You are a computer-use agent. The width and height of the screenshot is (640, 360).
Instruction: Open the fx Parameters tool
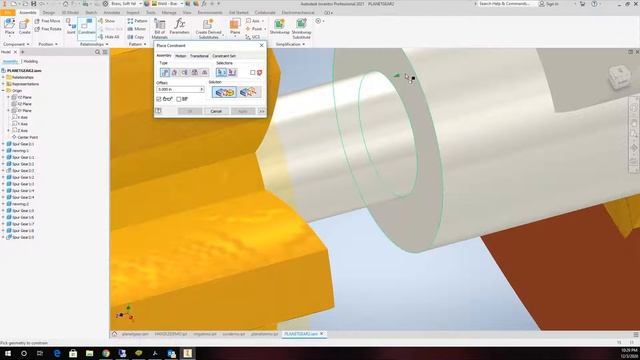(x=180, y=27)
